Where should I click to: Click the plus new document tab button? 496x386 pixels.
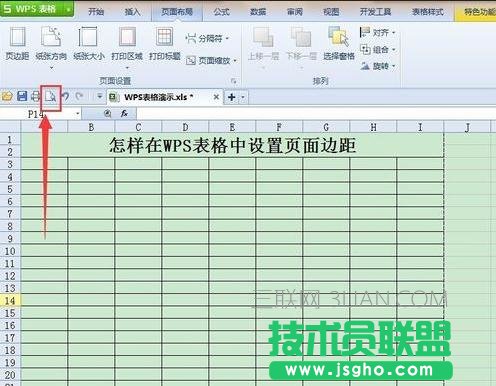(x=231, y=97)
